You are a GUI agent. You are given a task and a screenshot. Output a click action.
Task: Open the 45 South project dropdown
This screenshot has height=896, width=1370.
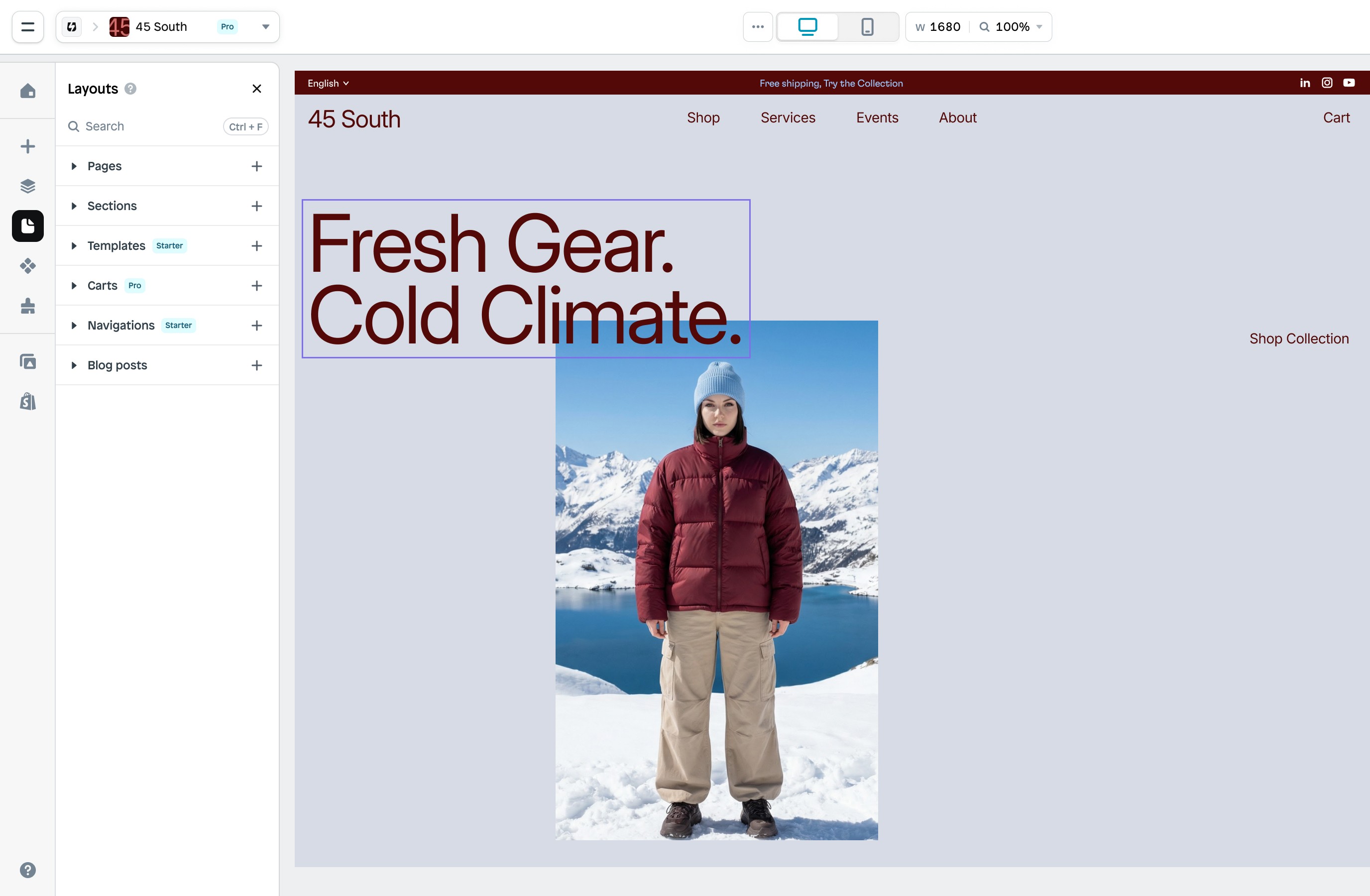(x=266, y=26)
